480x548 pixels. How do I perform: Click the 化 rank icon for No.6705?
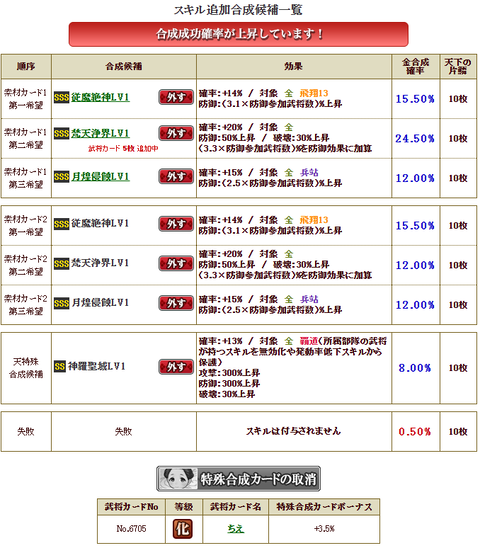(183, 529)
